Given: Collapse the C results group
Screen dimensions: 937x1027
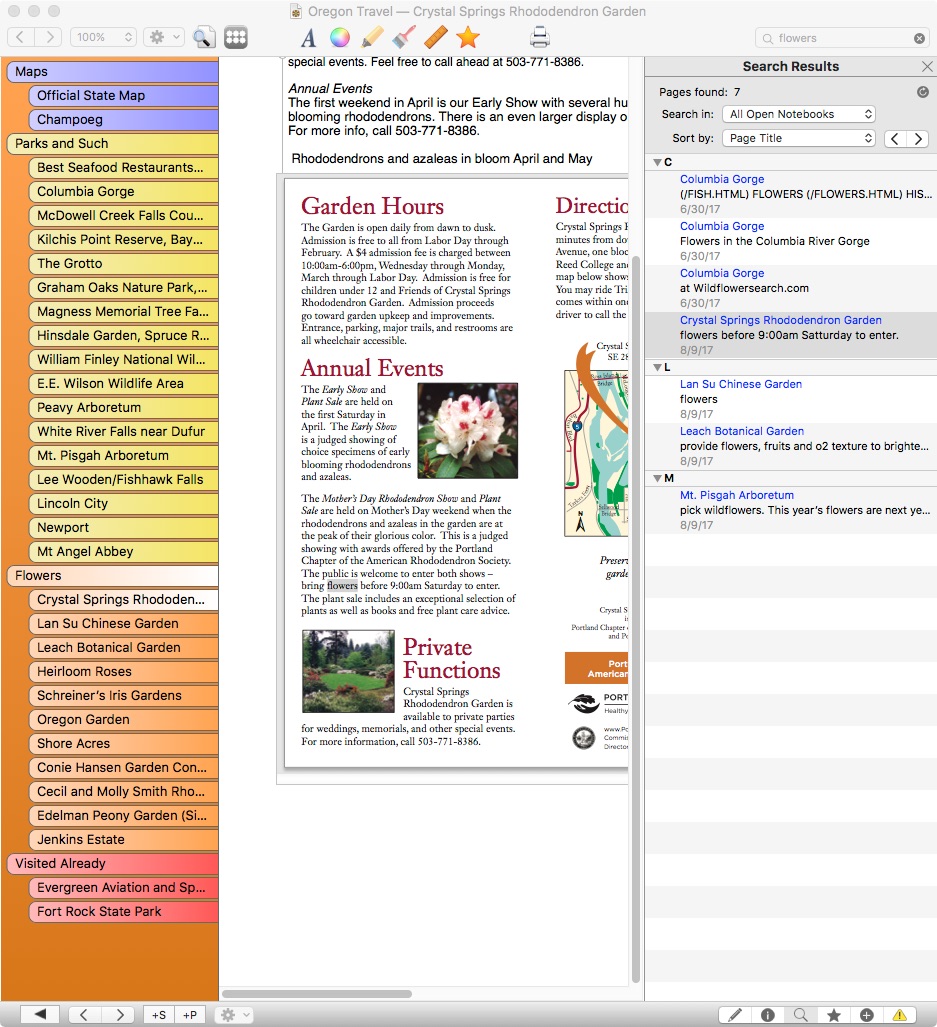Looking at the screenshot, I should pyautogui.click(x=657, y=162).
